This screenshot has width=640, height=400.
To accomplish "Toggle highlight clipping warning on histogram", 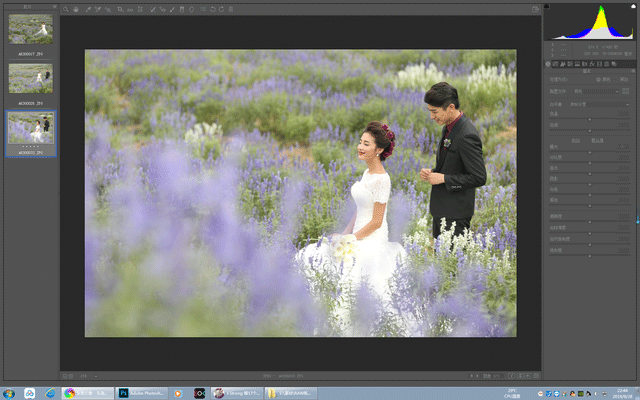I will (x=634, y=6).
